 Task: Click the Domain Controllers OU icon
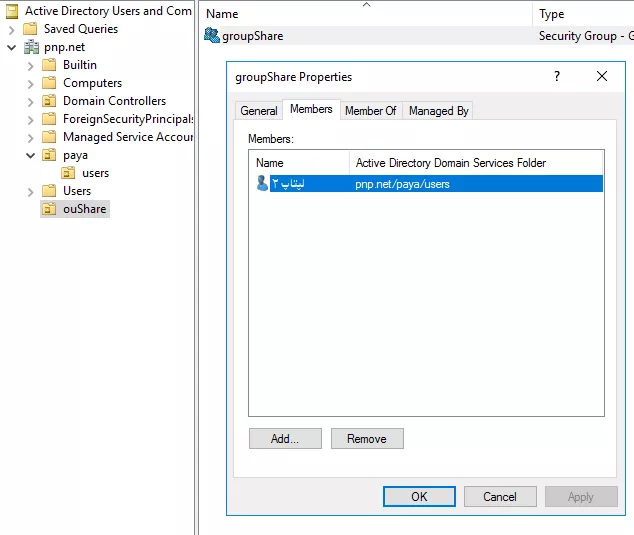point(49,101)
